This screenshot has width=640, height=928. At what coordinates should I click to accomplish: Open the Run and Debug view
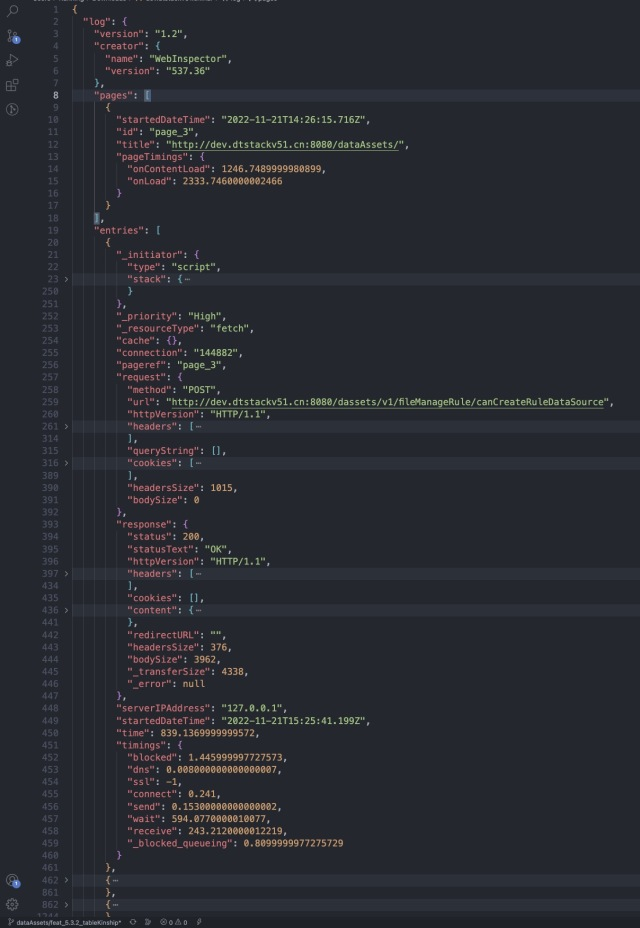(x=12, y=60)
